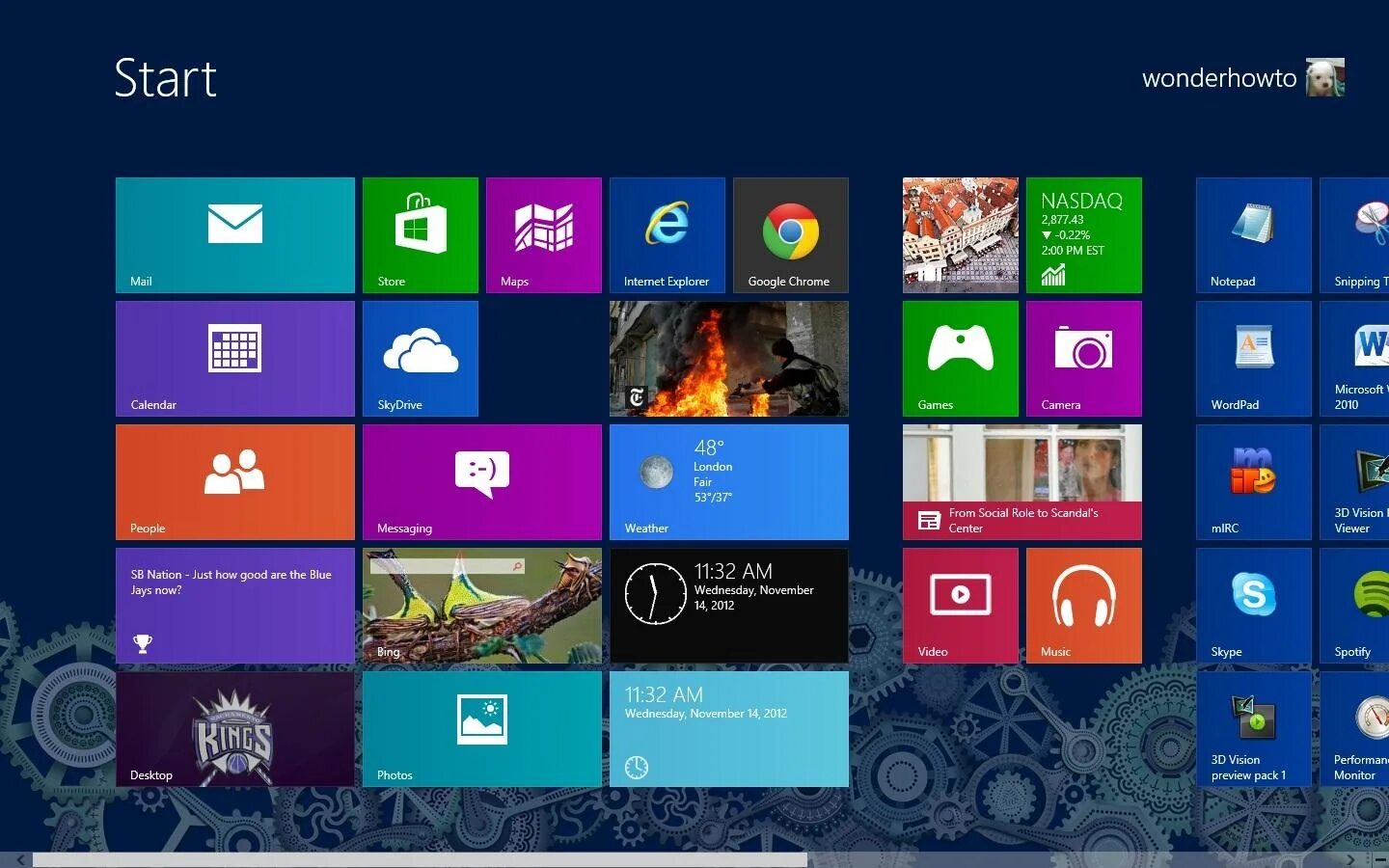Open 3D Vision preview pack 1
Image resolution: width=1389 pixels, height=868 pixels.
point(1254,729)
